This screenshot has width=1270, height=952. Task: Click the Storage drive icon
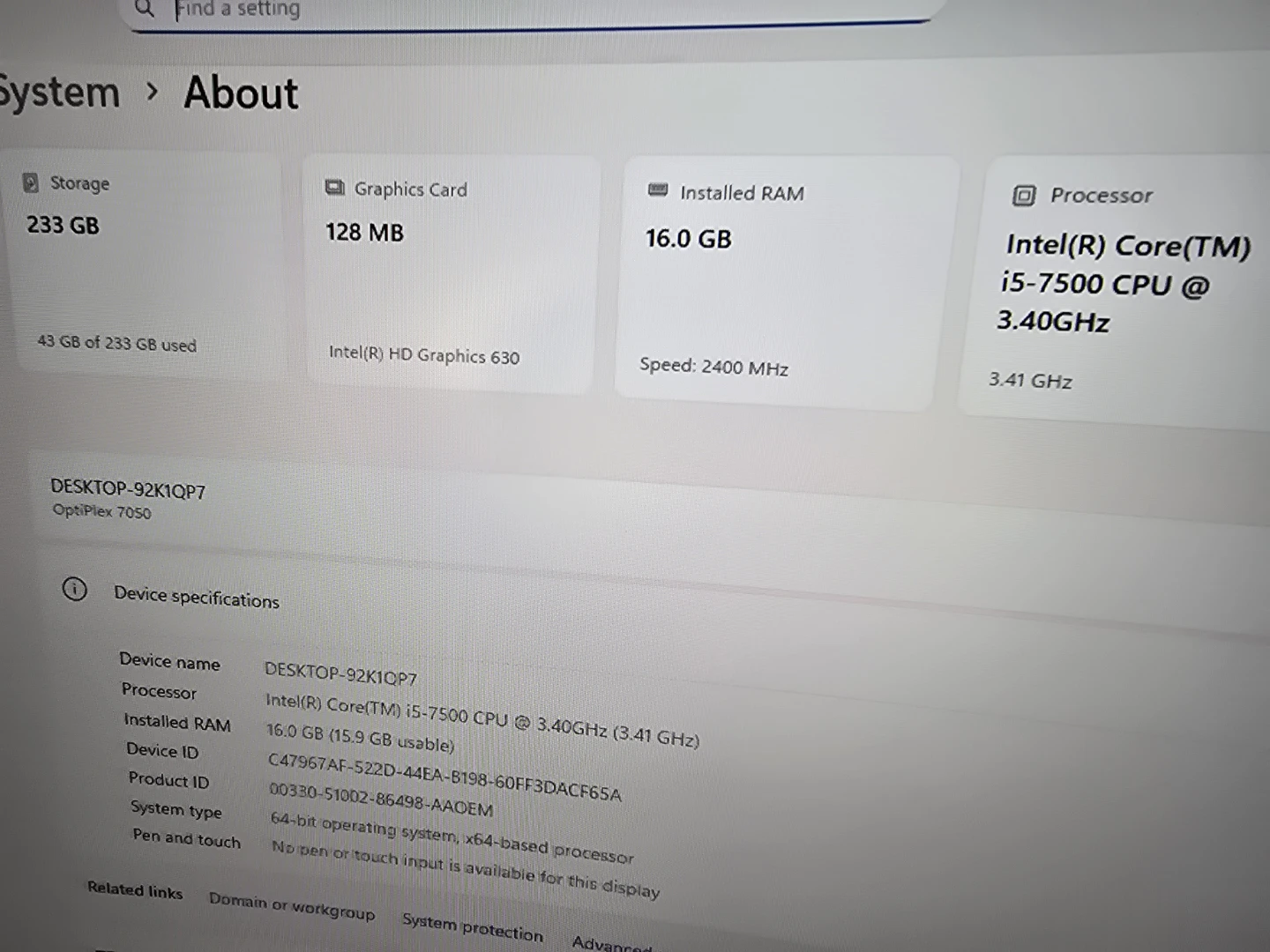(x=31, y=182)
